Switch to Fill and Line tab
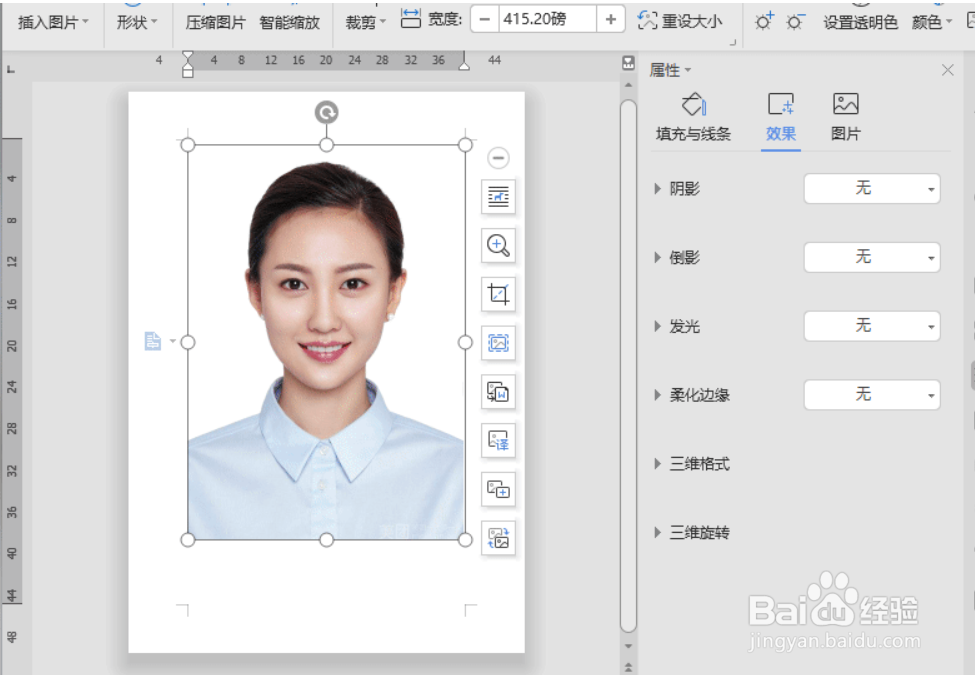Viewport: 975px width, 675px height. click(x=693, y=118)
